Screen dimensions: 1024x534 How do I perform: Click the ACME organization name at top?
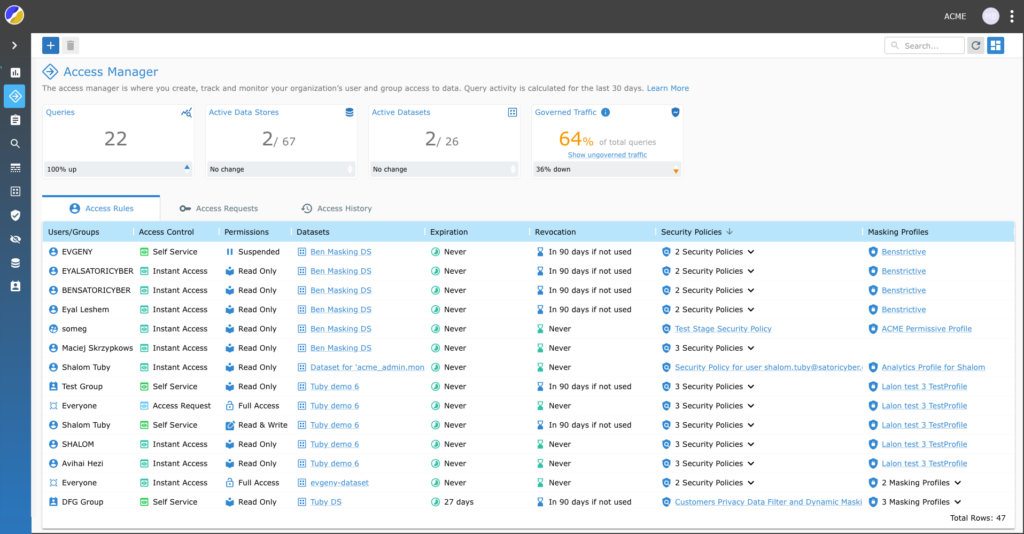coord(955,16)
